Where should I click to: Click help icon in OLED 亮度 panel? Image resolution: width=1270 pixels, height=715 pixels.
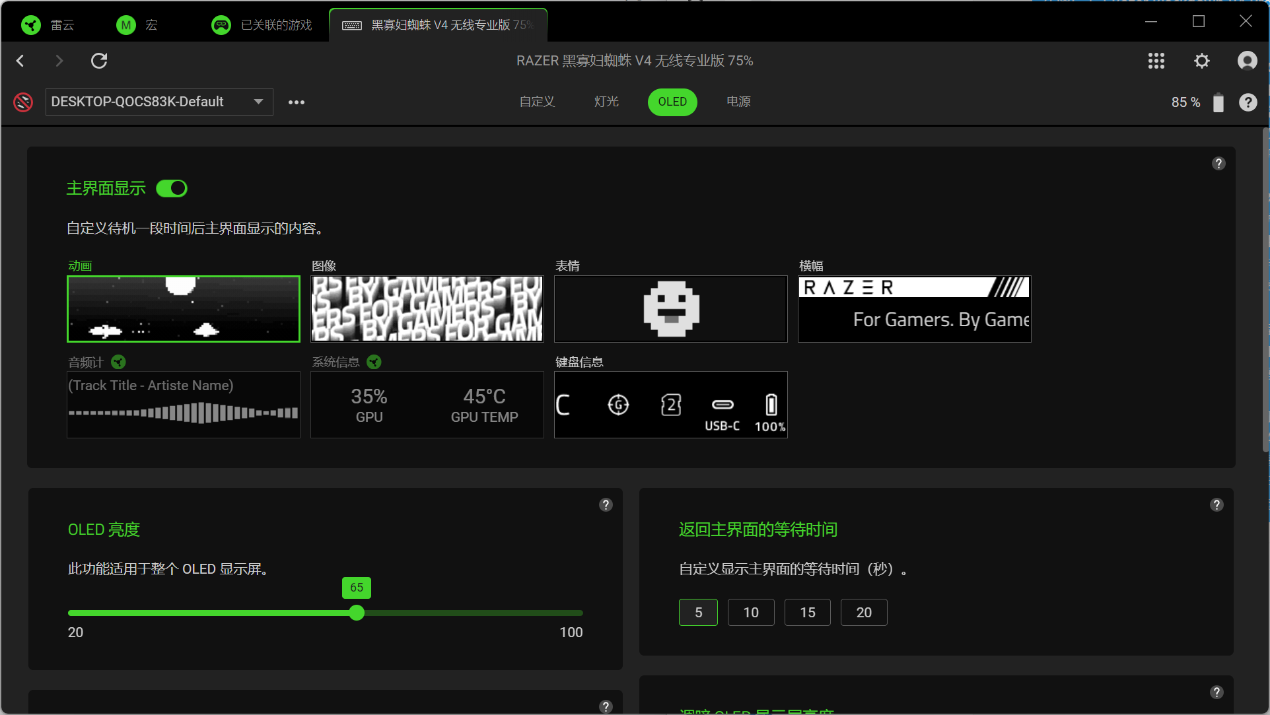[x=605, y=505]
